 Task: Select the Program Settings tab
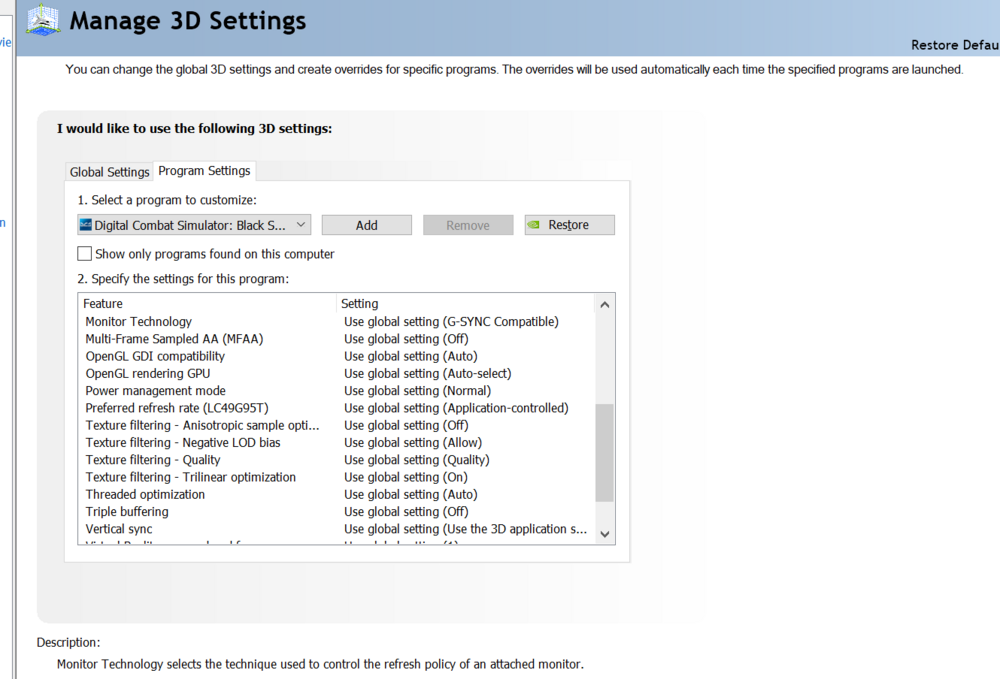(204, 171)
